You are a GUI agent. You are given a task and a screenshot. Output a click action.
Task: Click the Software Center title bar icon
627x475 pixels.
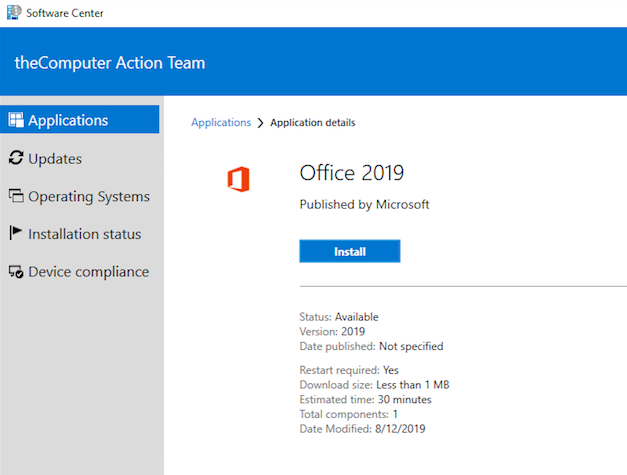tap(14, 12)
